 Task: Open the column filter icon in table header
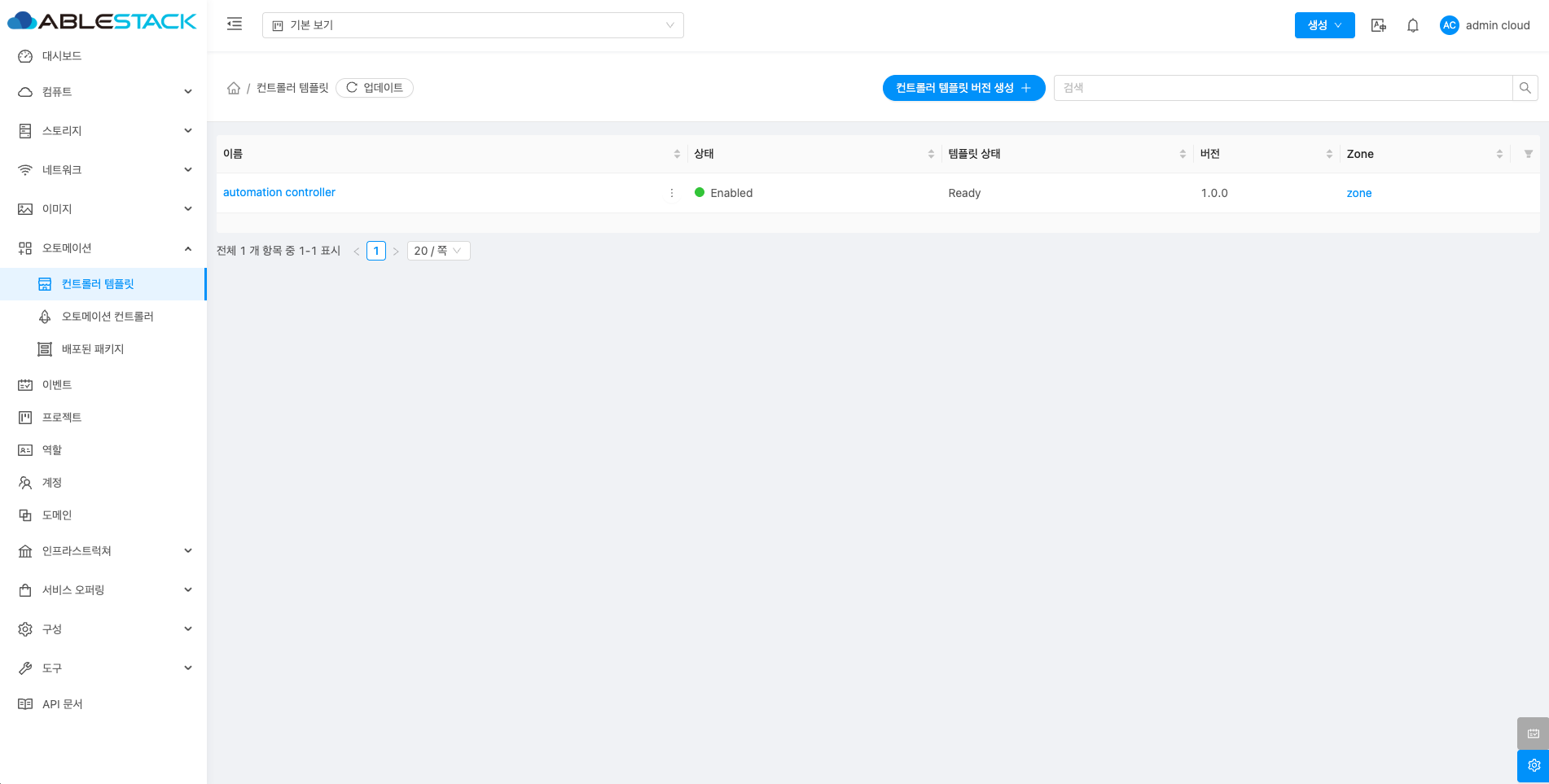[x=1528, y=154]
